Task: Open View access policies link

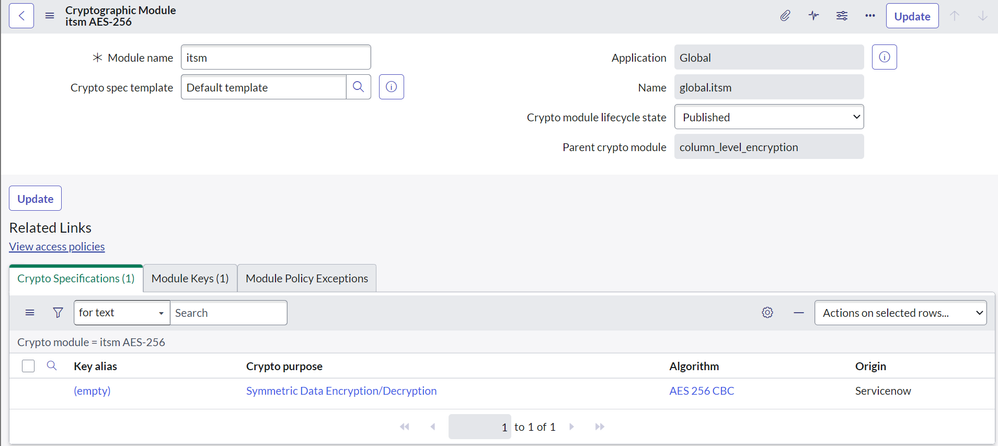Action: (x=57, y=246)
